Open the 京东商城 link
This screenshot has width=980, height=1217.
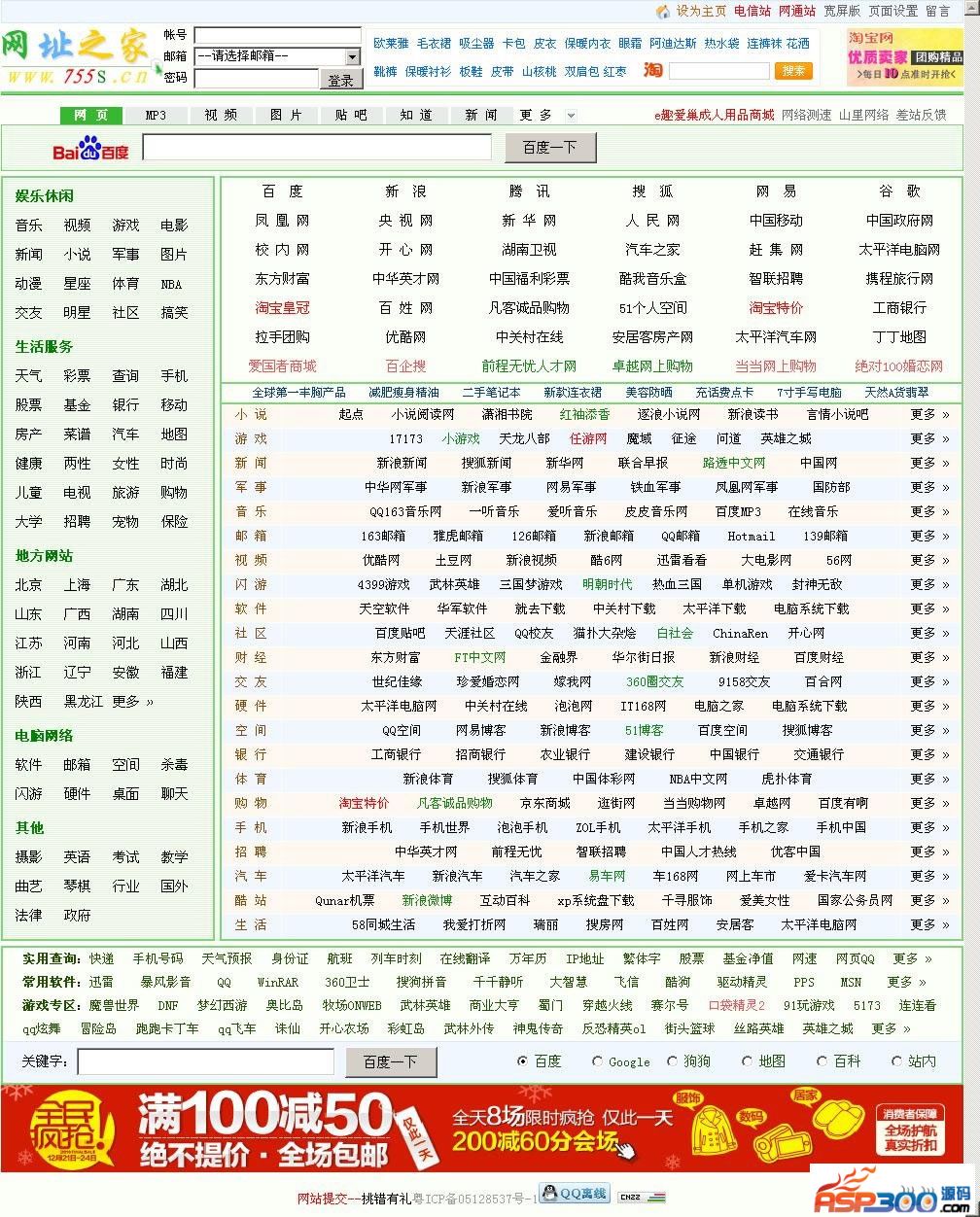click(x=544, y=803)
